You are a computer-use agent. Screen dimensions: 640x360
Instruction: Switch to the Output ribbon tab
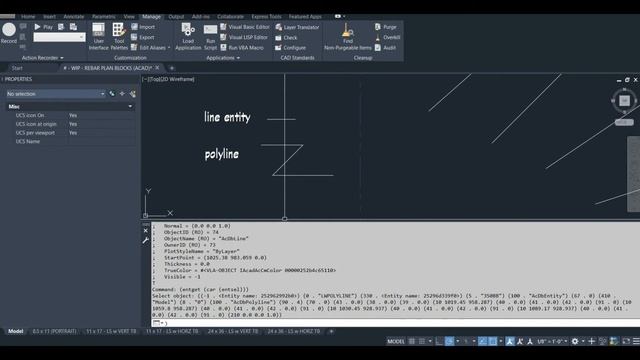176,17
